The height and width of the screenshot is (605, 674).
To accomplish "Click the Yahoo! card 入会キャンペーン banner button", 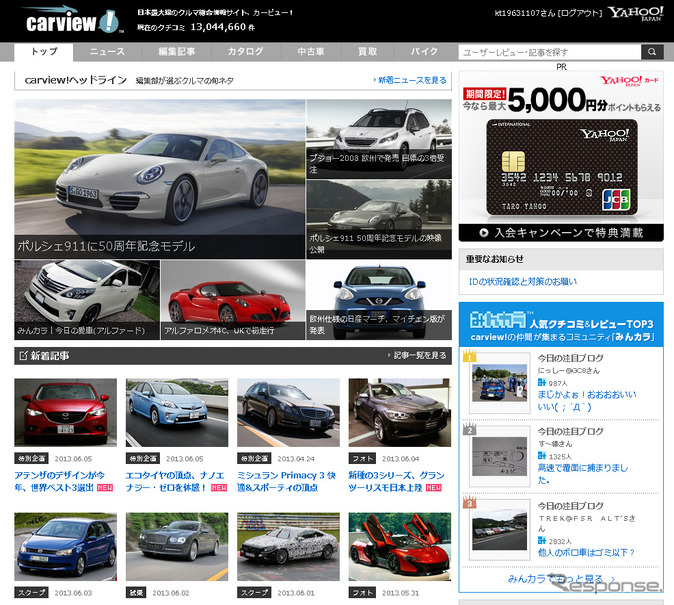I will [560, 233].
